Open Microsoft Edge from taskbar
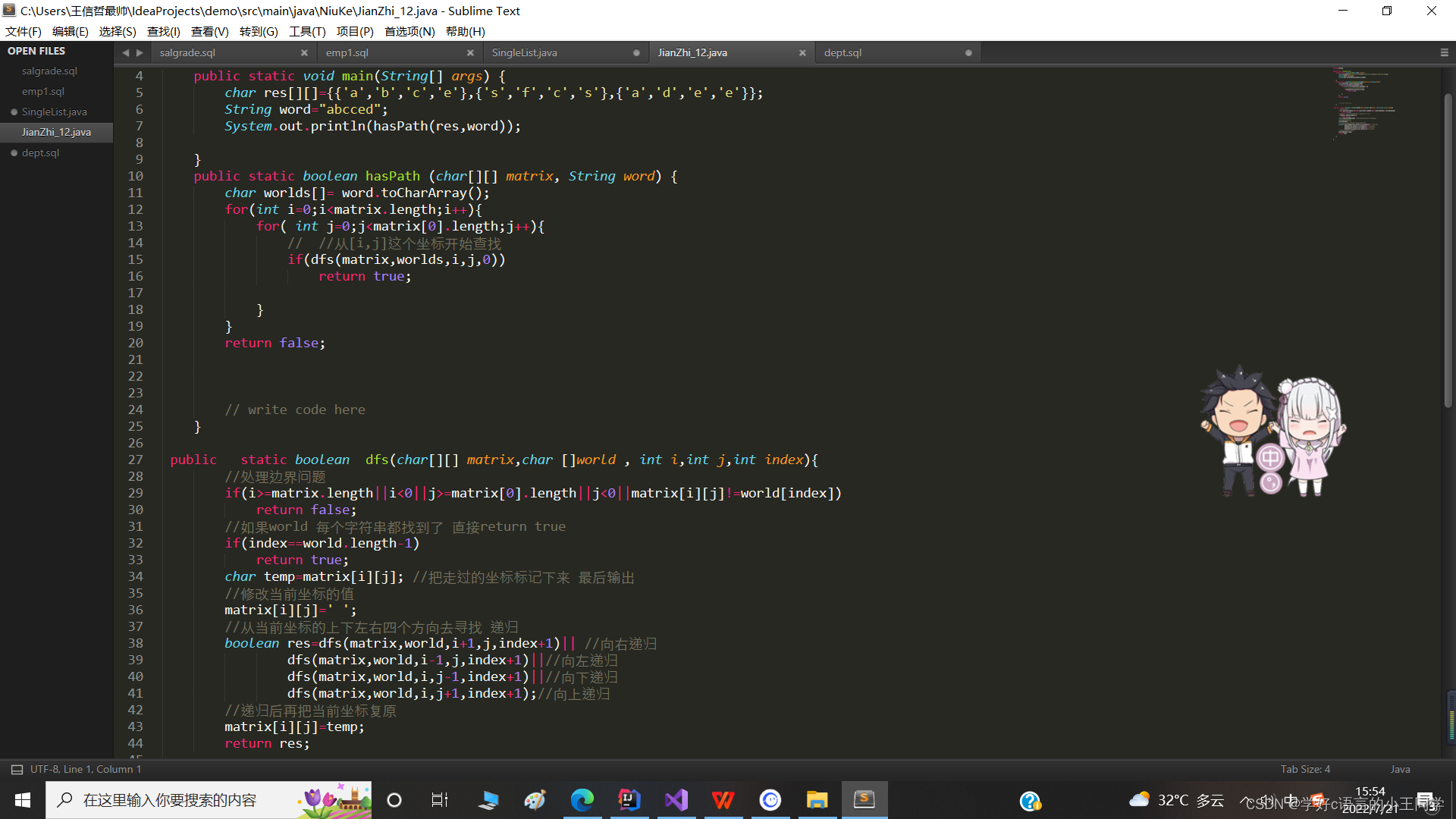1456x819 pixels. 582,800
